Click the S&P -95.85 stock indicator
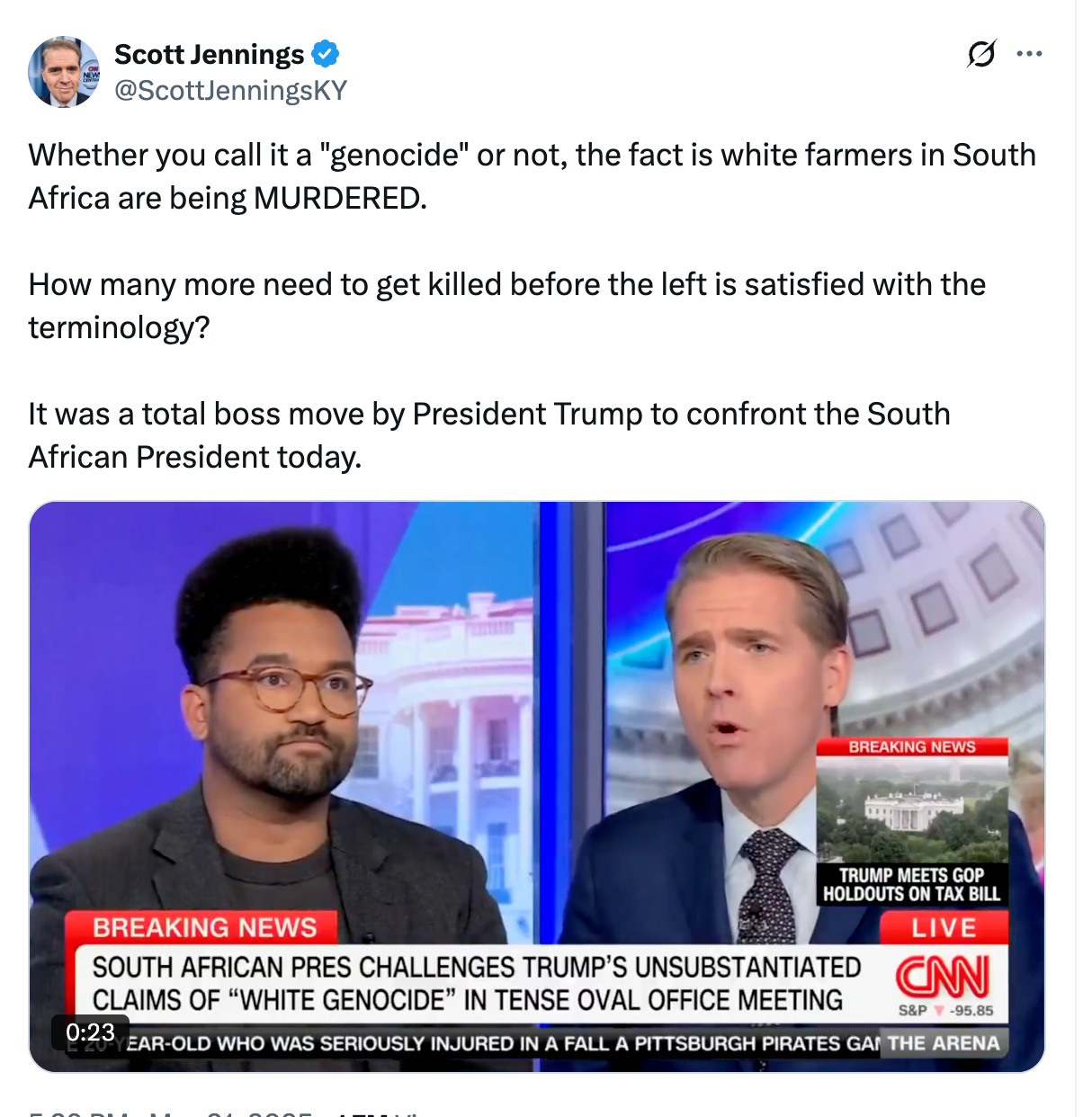1092x1117 pixels. [945, 1011]
